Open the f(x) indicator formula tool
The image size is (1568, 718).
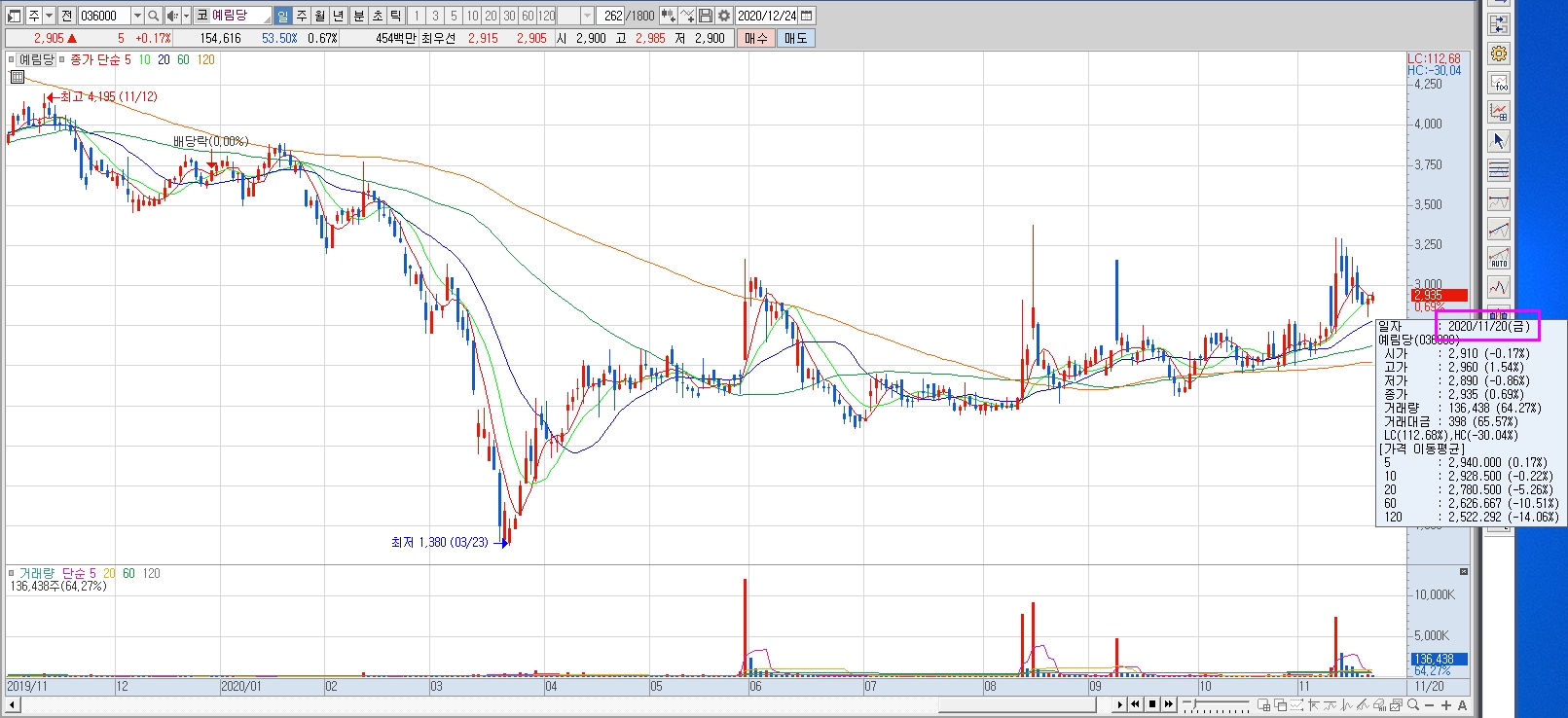1499,83
